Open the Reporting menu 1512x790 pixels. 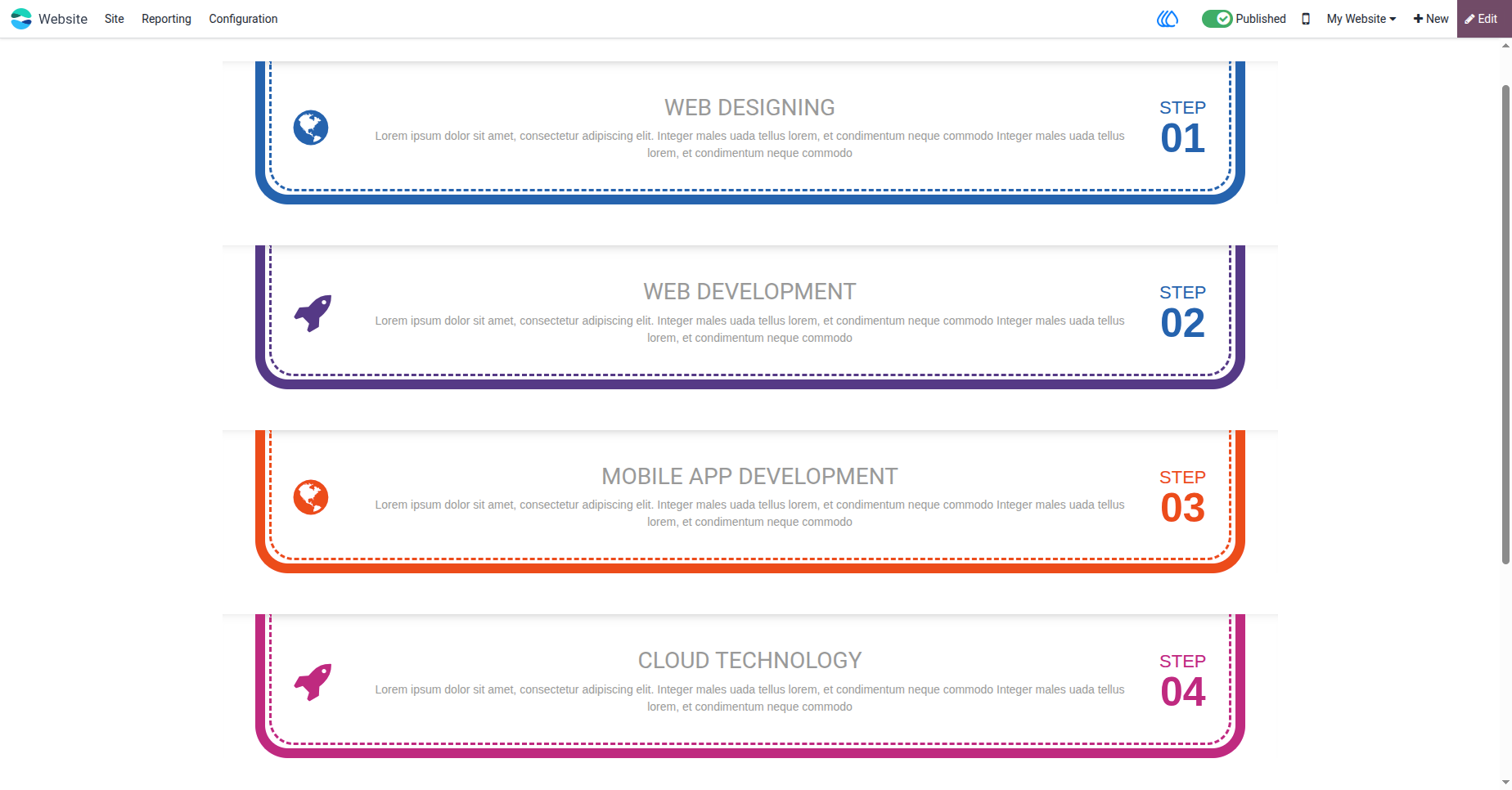pyautogui.click(x=166, y=19)
